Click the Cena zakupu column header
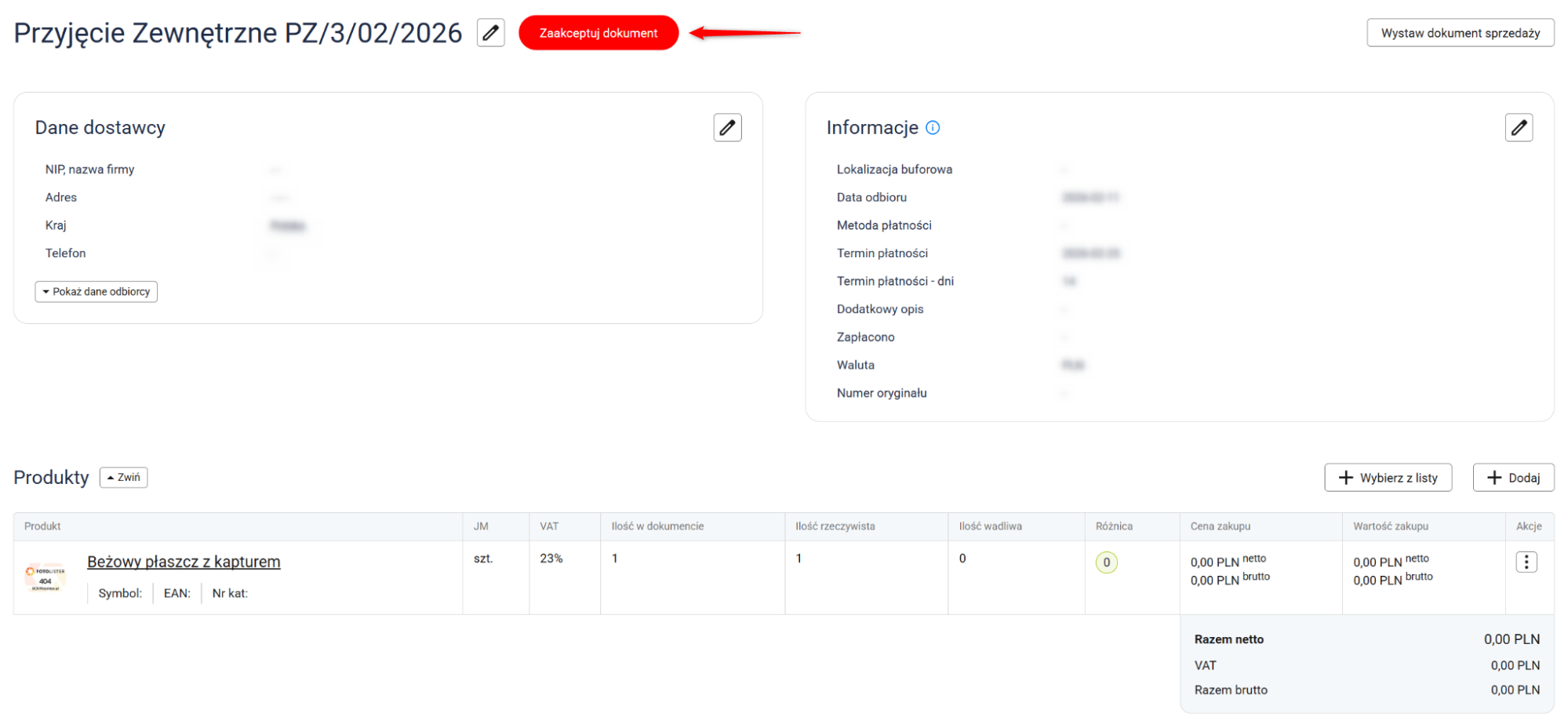Image resolution: width=1568 pixels, height=728 pixels. pyautogui.click(x=1220, y=526)
